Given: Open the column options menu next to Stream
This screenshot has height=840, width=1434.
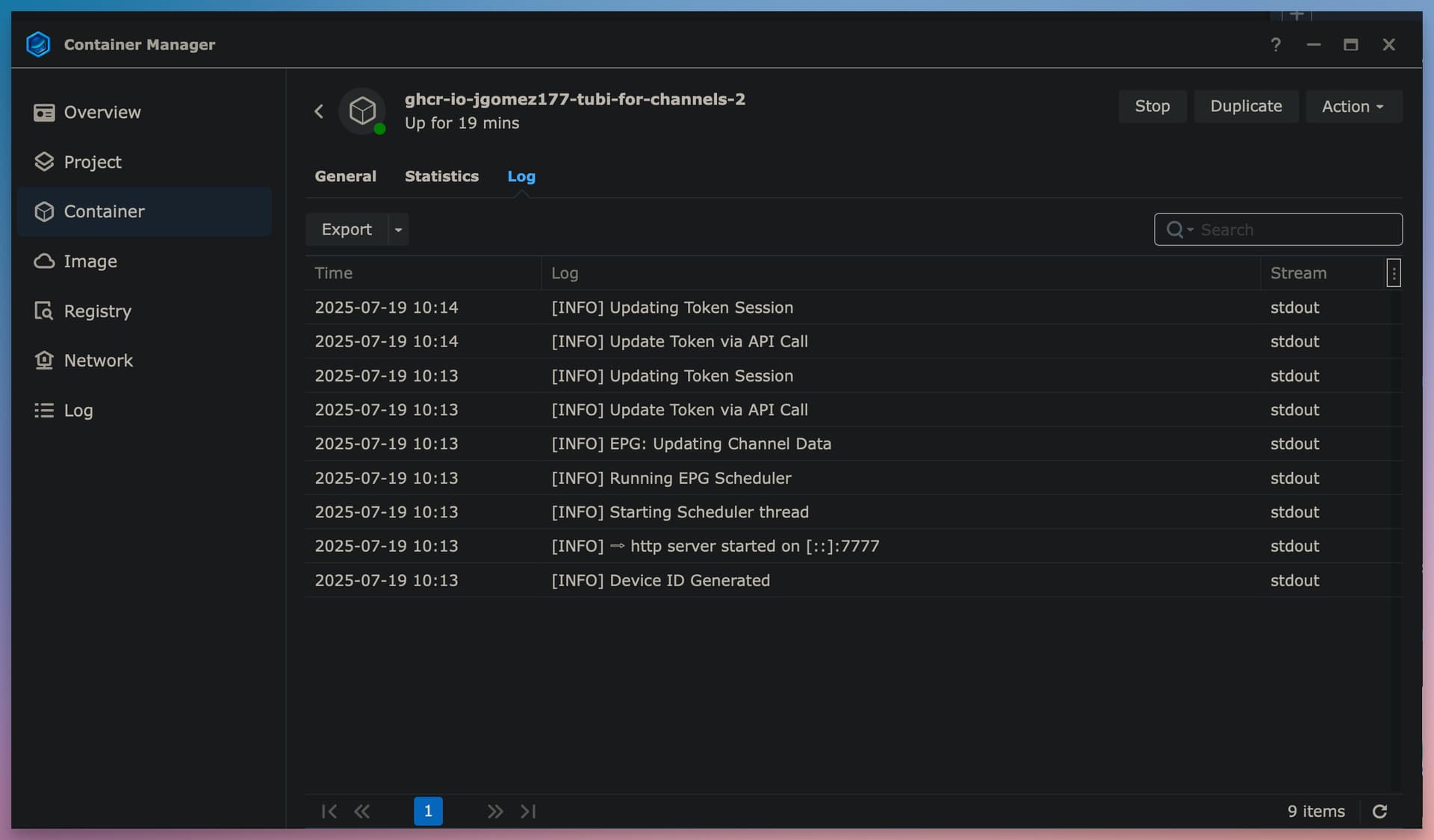Looking at the screenshot, I should click(1393, 273).
